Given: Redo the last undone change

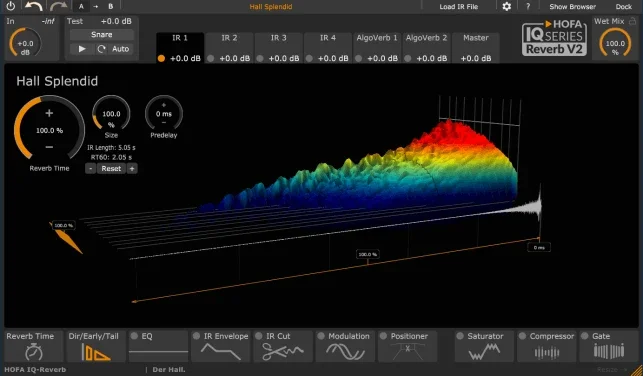Looking at the screenshot, I should coord(58,6).
